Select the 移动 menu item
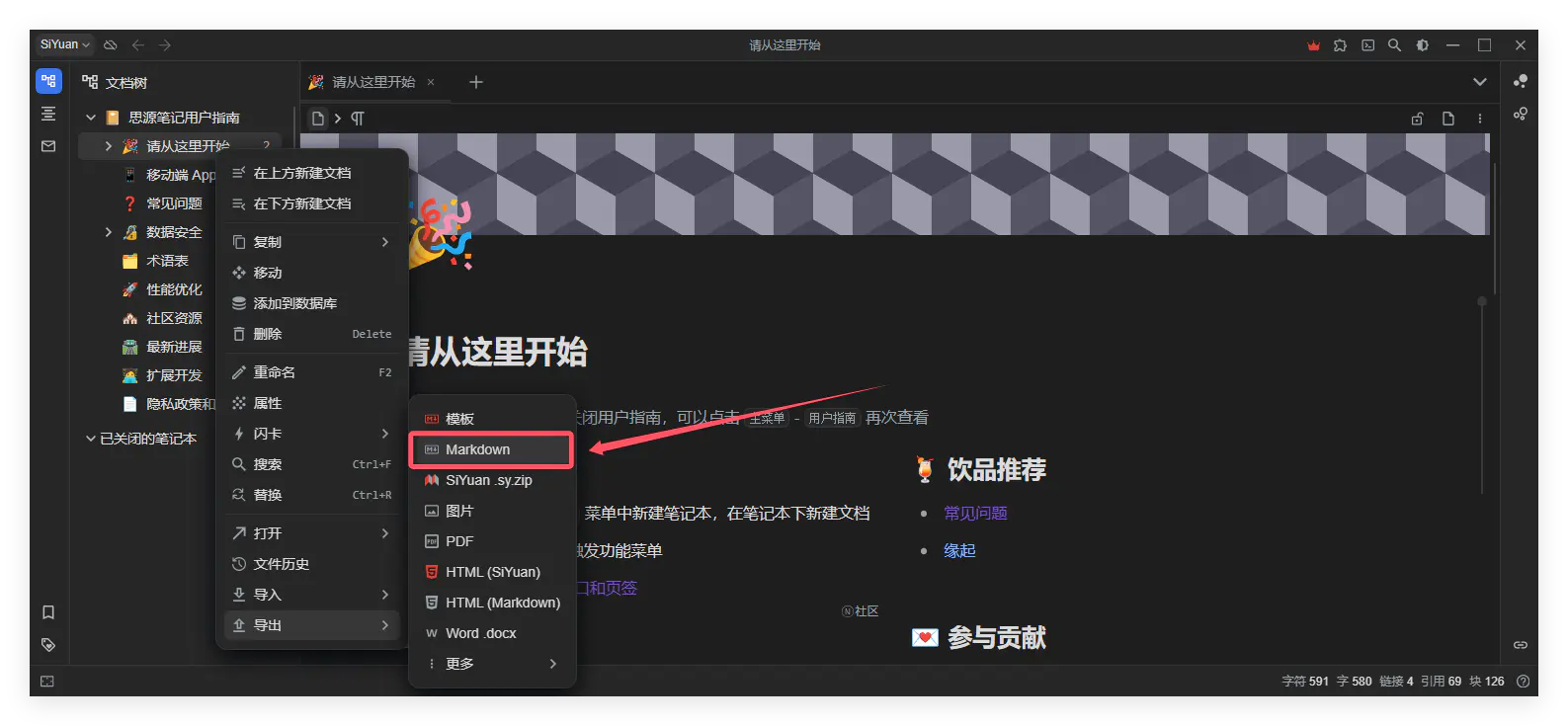 311,273
